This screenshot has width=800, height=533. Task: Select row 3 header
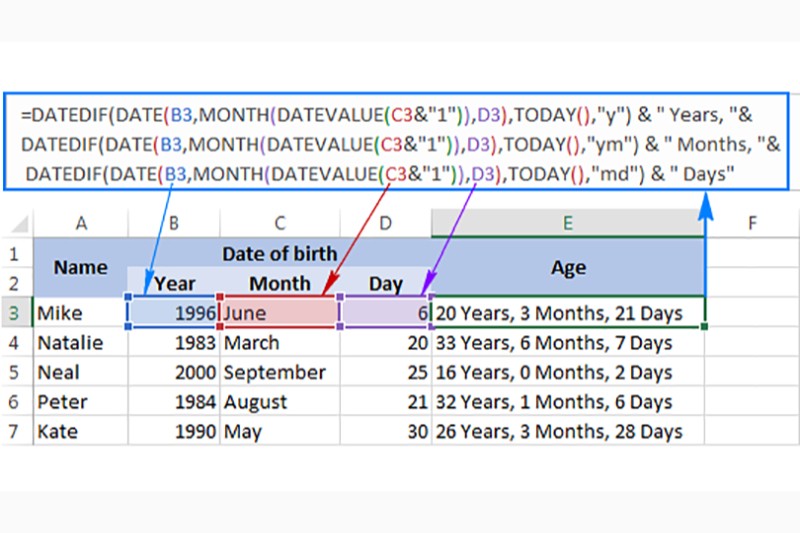click(15, 313)
